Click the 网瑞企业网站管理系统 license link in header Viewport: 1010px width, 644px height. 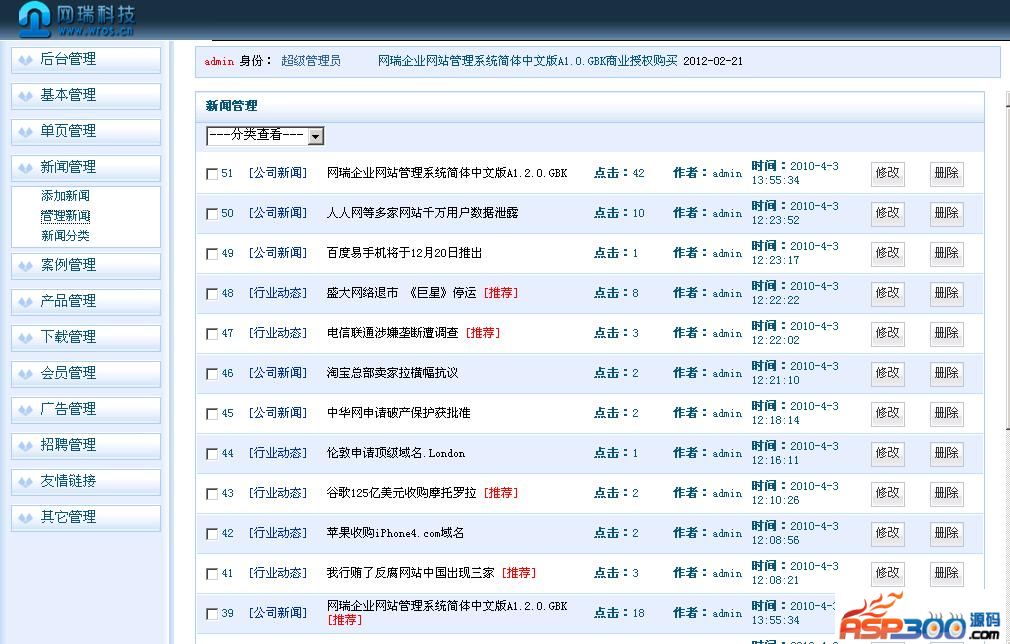(528, 61)
